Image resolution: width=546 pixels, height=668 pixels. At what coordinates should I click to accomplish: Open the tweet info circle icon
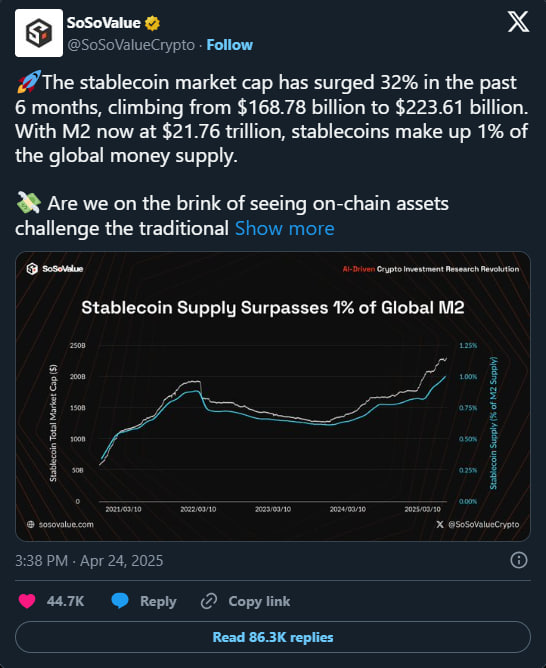518,560
